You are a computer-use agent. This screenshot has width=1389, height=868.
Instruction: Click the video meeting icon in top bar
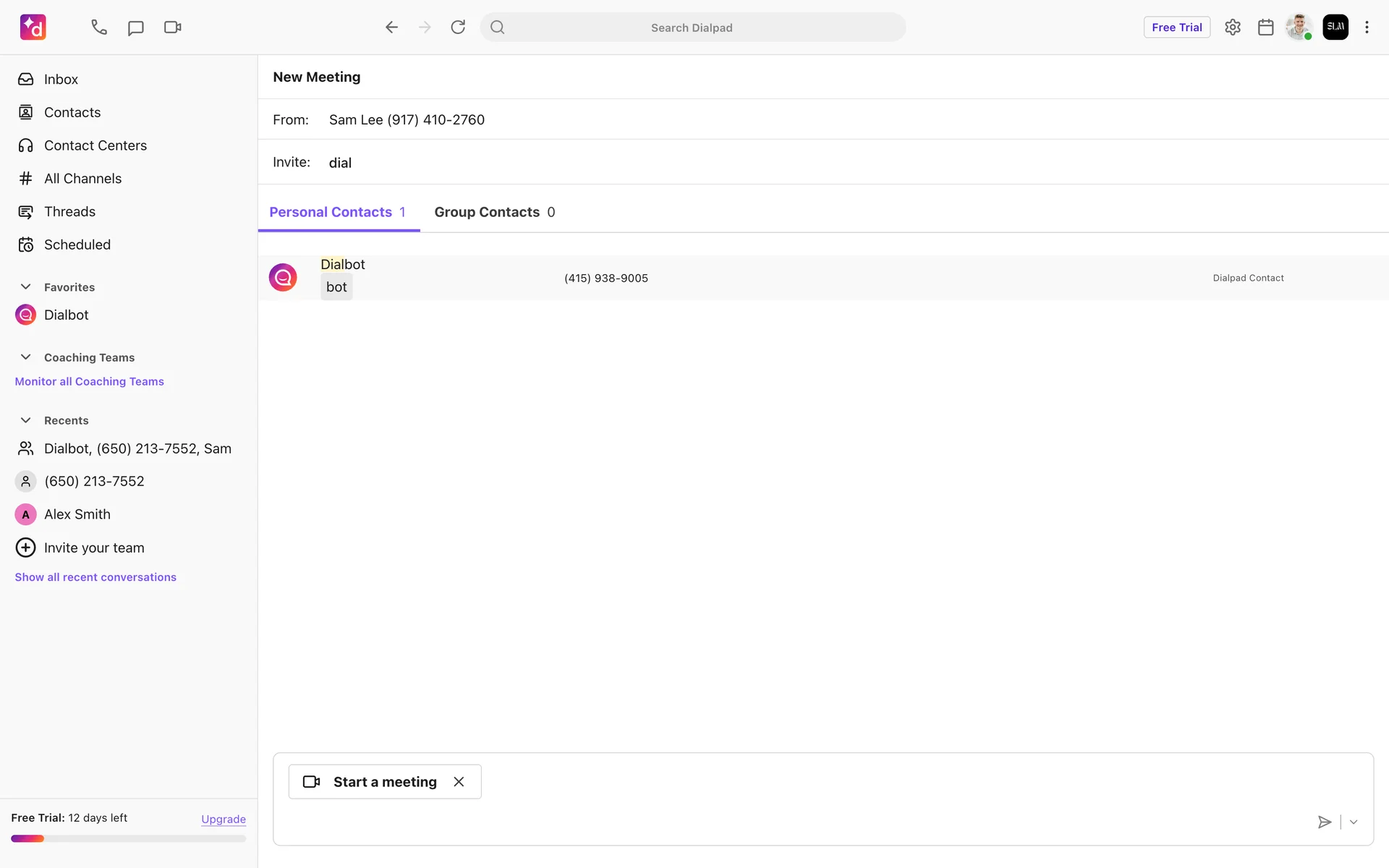coord(172,27)
